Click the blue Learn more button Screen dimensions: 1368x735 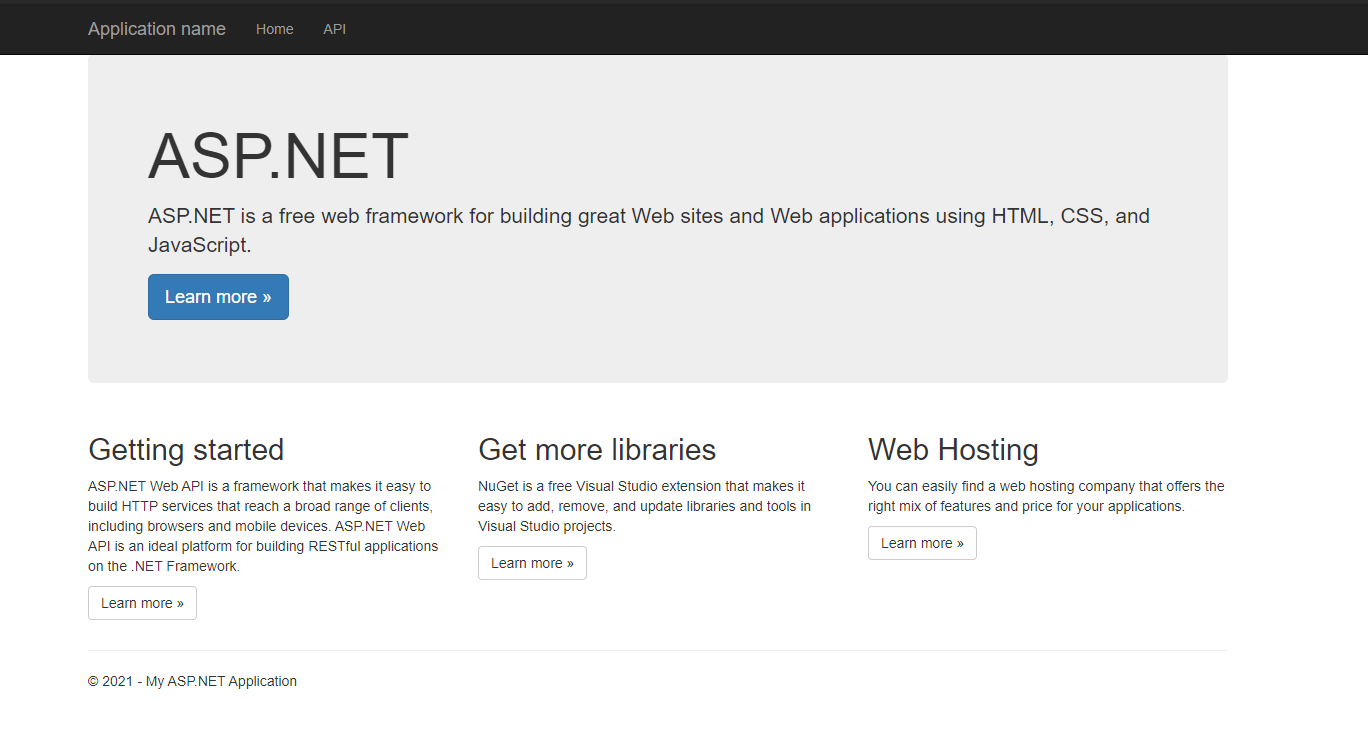[x=218, y=297]
